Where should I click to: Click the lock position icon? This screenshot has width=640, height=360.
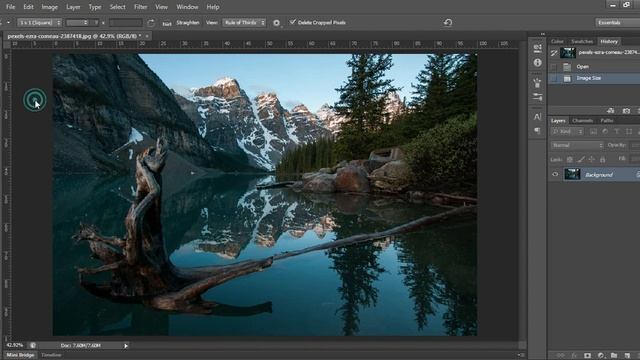[591, 159]
